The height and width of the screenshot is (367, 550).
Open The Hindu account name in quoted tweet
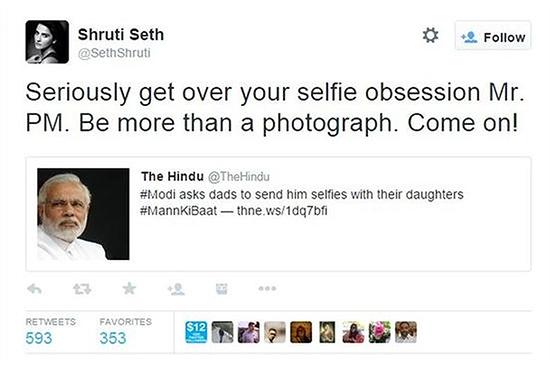coord(172,176)
